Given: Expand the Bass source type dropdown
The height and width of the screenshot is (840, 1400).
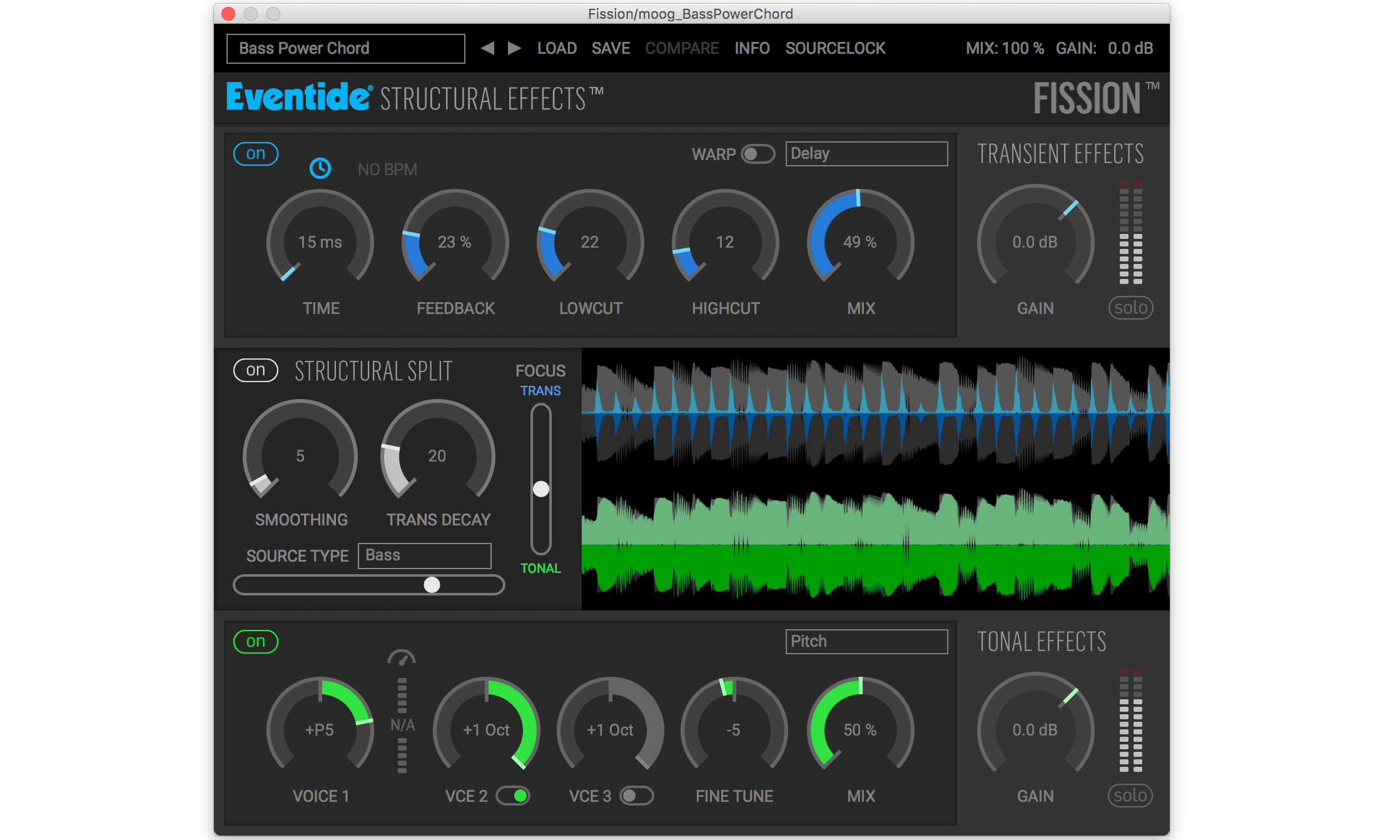Looking at the screenshot, I should 424,555.
